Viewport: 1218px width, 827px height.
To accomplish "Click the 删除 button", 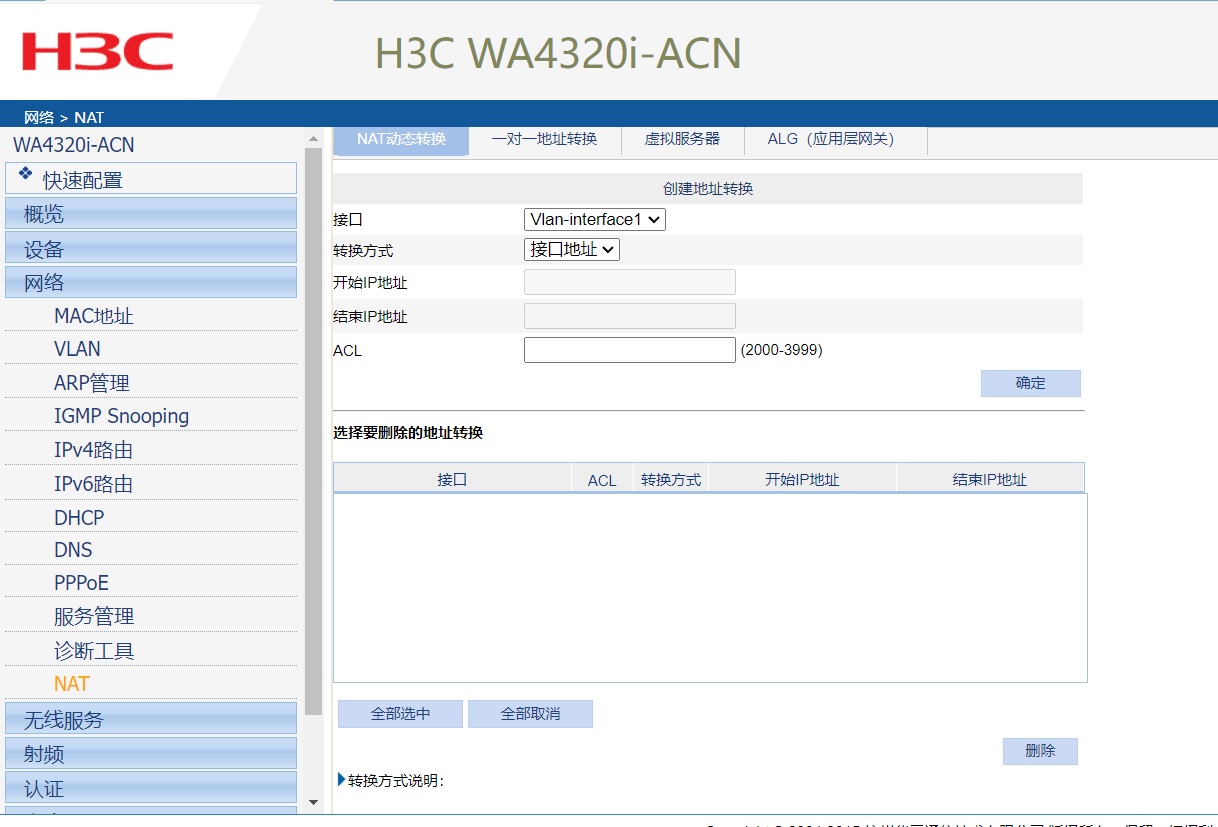I will pos(1040,751).
